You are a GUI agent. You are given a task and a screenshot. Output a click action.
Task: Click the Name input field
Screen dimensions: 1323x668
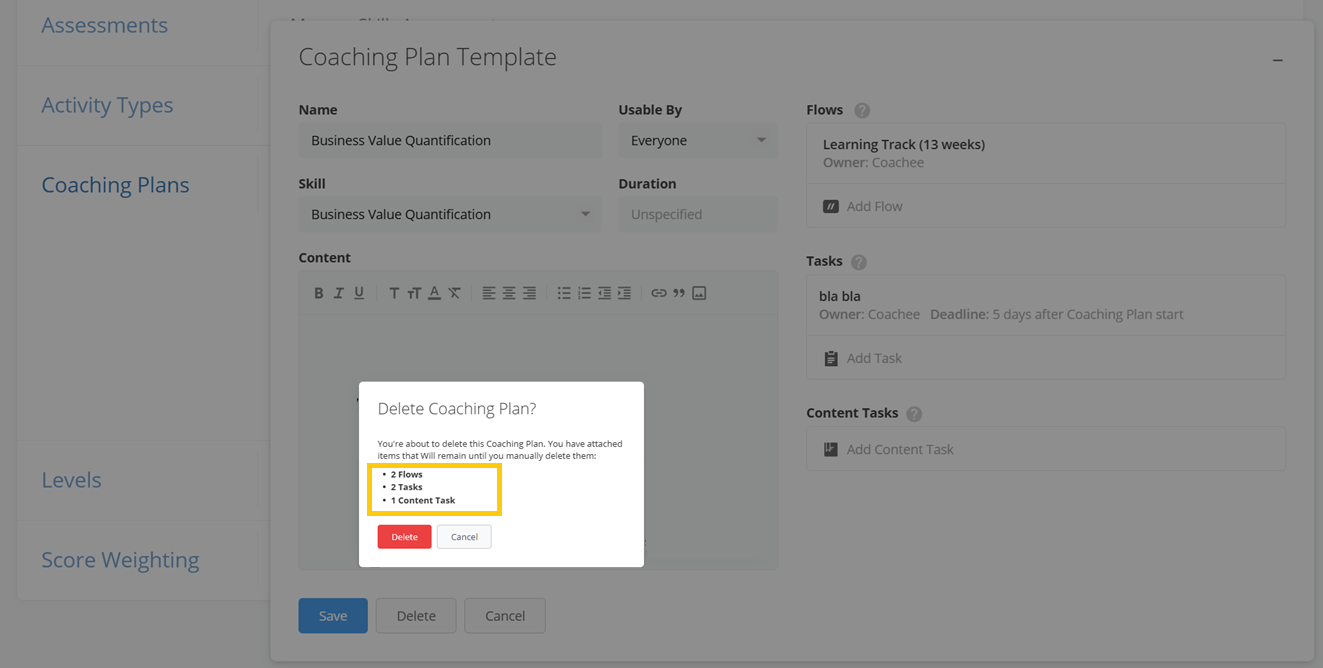450,141
